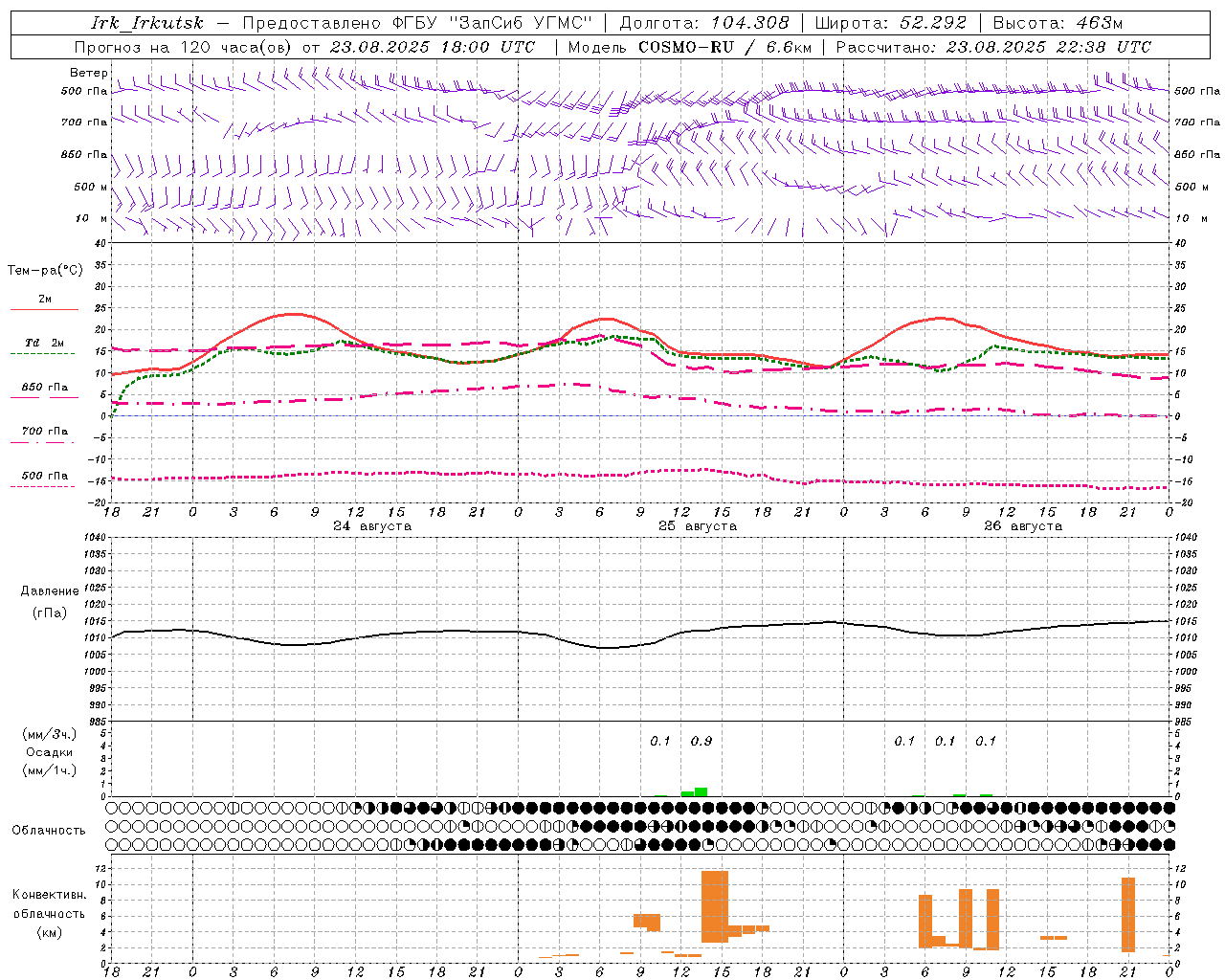Click the red 2м temperature legend line
1225x980 pixels.
pos(44,309)
